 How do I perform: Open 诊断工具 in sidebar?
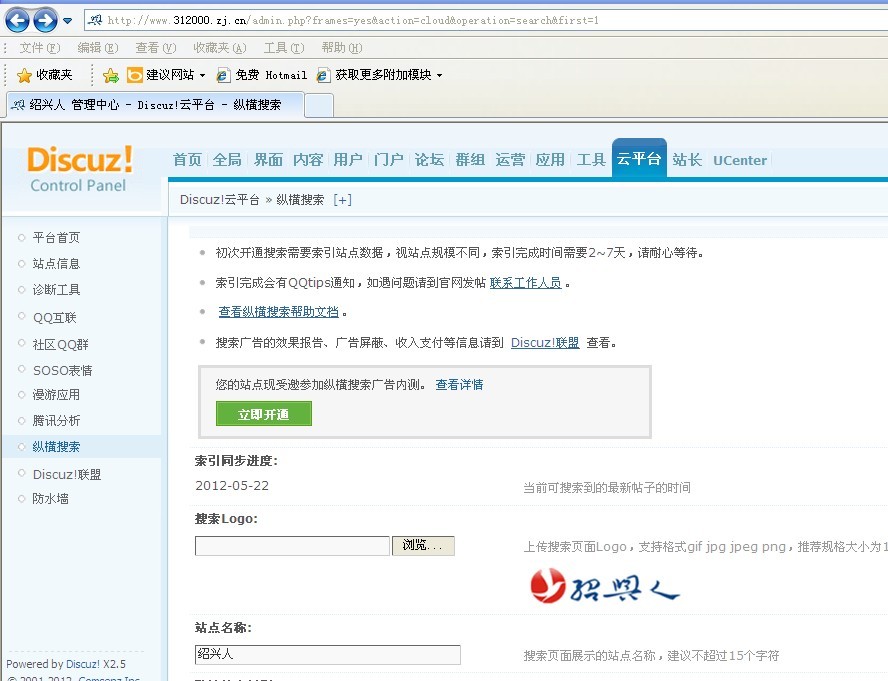coord(56,290)
